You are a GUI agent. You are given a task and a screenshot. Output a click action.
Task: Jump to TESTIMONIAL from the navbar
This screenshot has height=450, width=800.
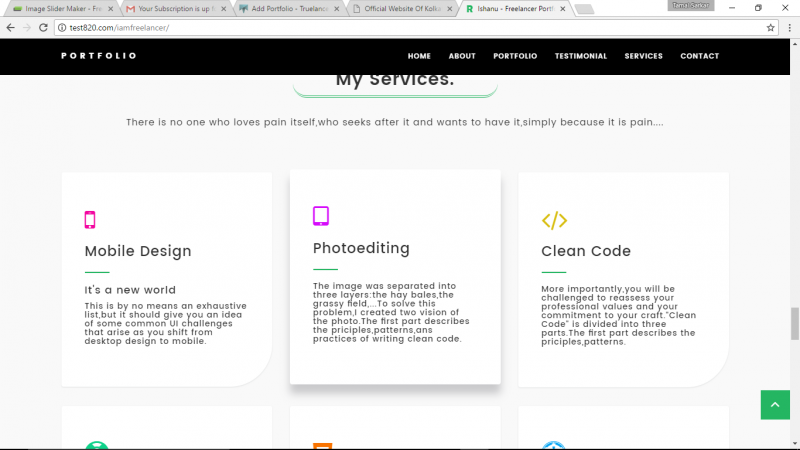click(581, 56)
